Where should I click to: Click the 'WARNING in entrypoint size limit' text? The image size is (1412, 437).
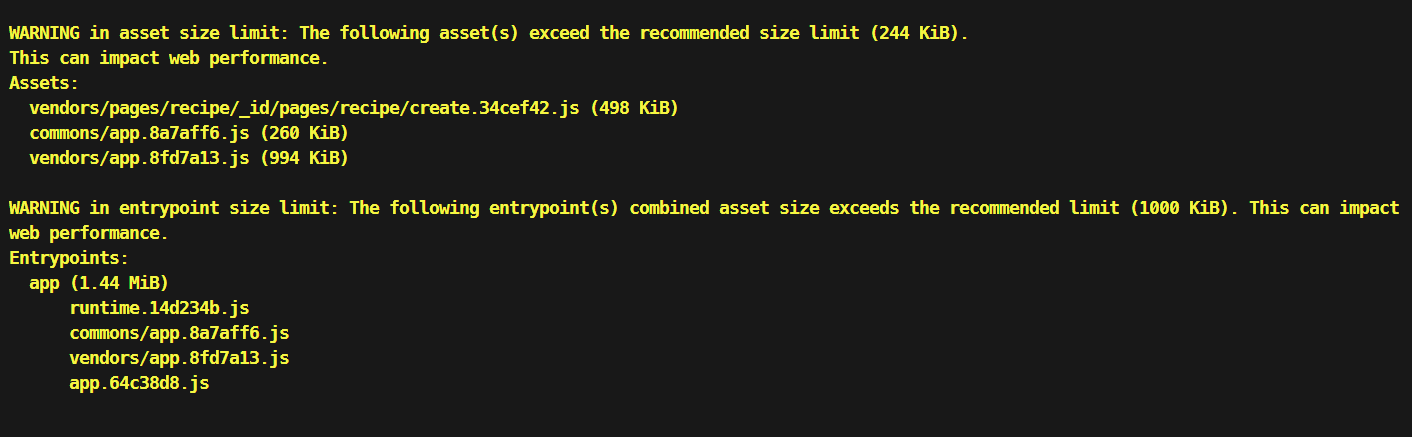pos(173,208)
